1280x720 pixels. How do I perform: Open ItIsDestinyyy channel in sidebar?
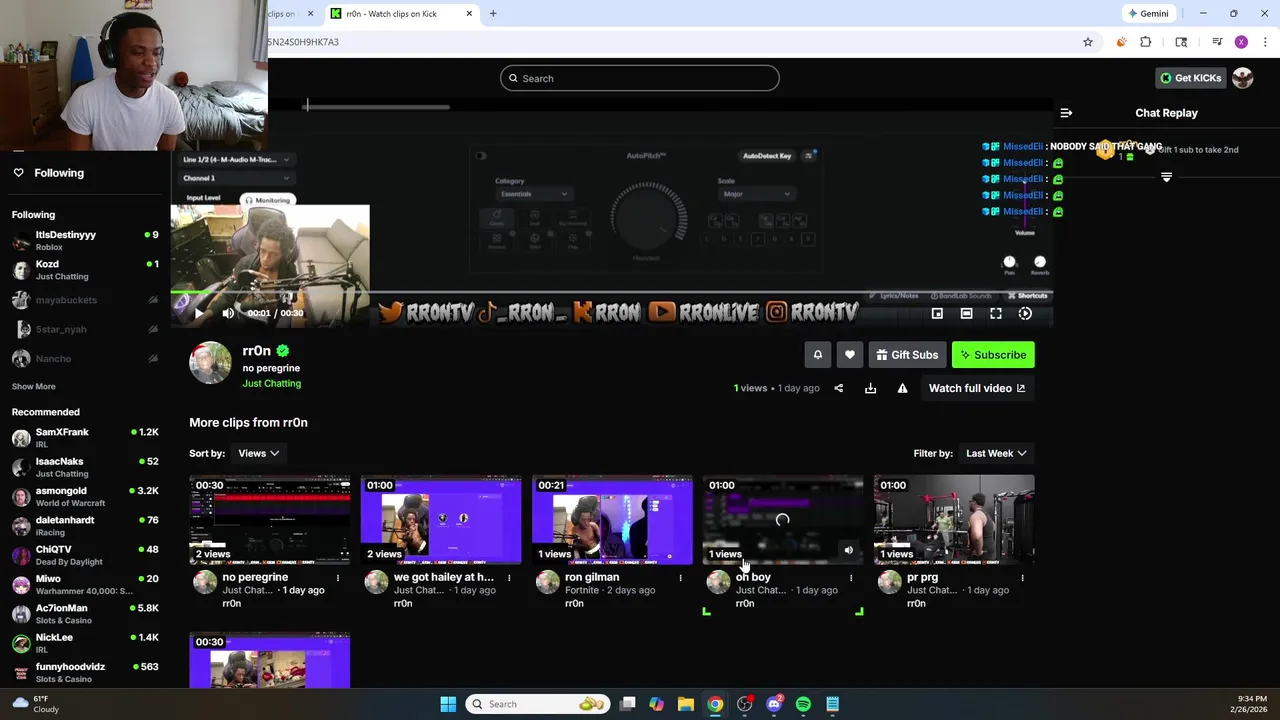[85, 241]
